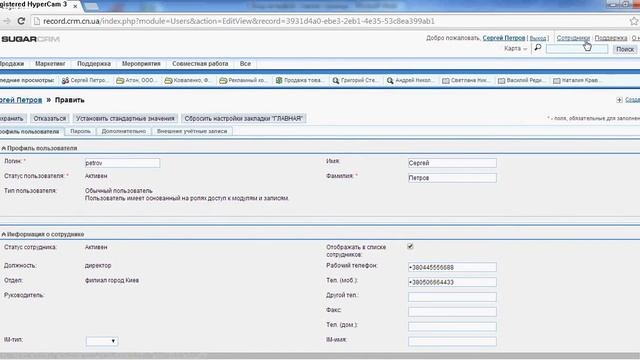Collapse the Профиль пользователя panel
The width and height of the screenshot is (640, 360).
tap(4, 148)
